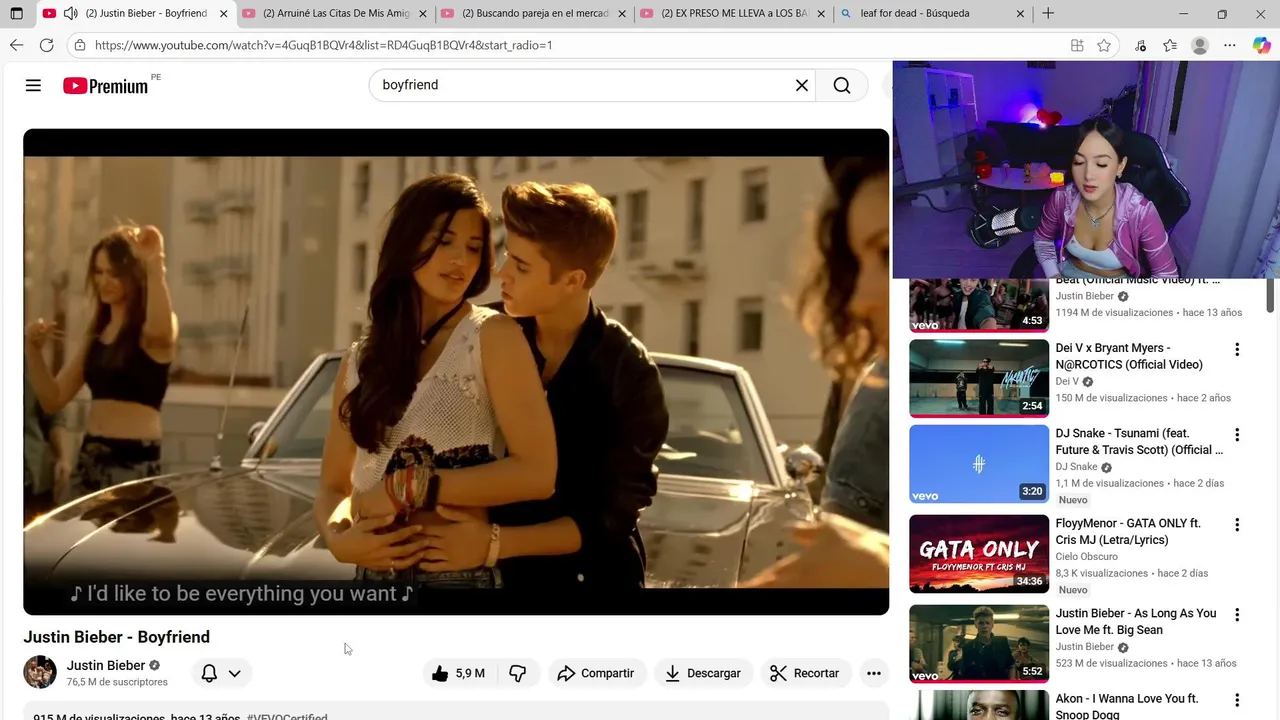The width and height of the screenshot is (1280, 720).
Task: Open the GATA ONLY video thumbnail
Action: tap(979, 554)
